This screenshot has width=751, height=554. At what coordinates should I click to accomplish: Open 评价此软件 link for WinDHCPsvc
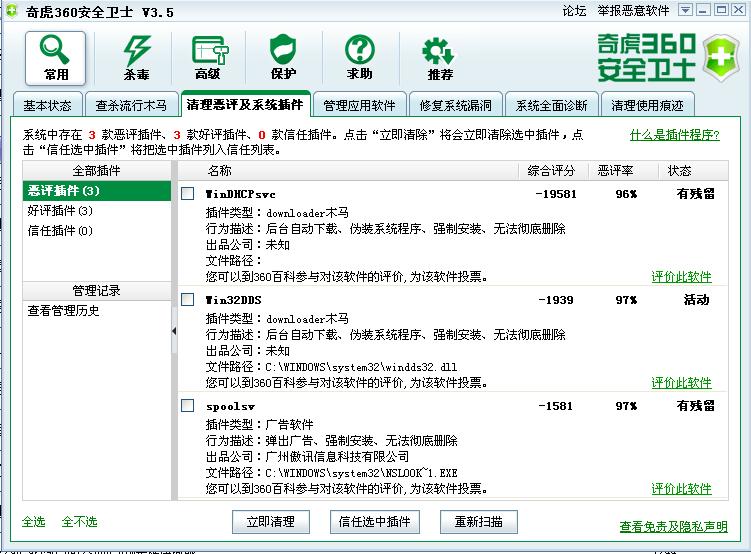tap(681, 276)
